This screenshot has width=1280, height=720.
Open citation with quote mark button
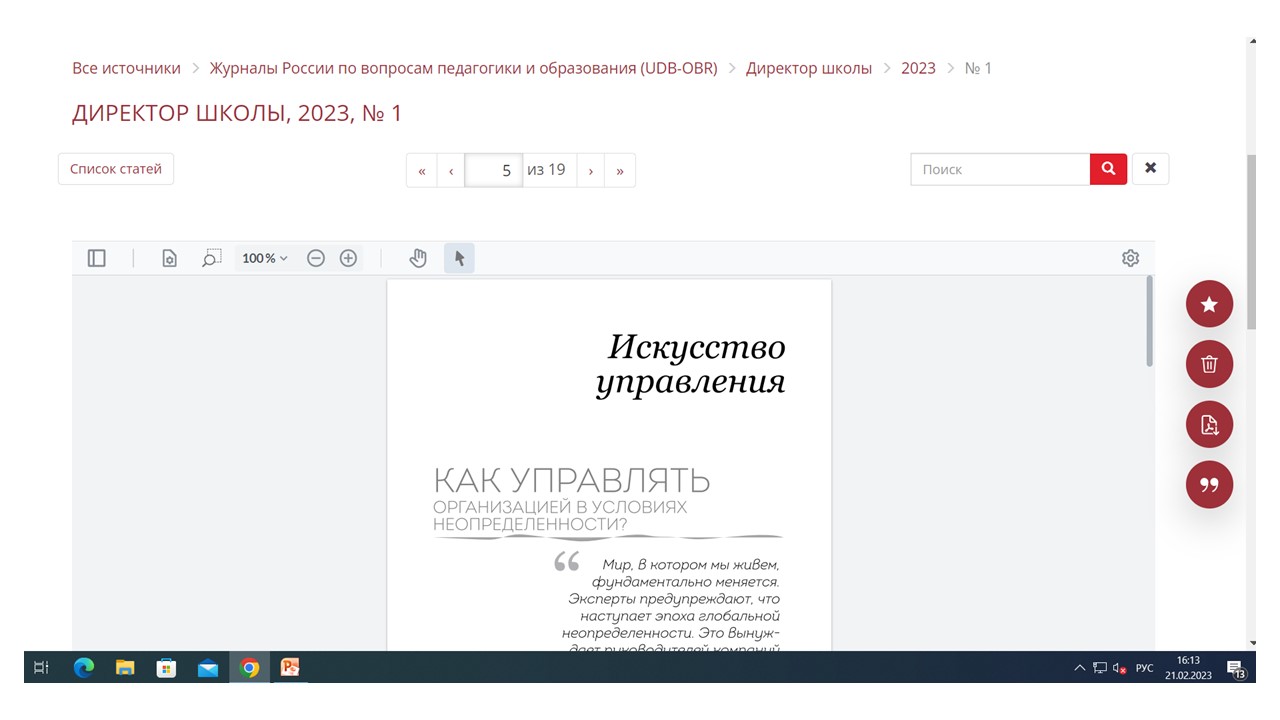pyautogui.click(x=1209, y=485)
